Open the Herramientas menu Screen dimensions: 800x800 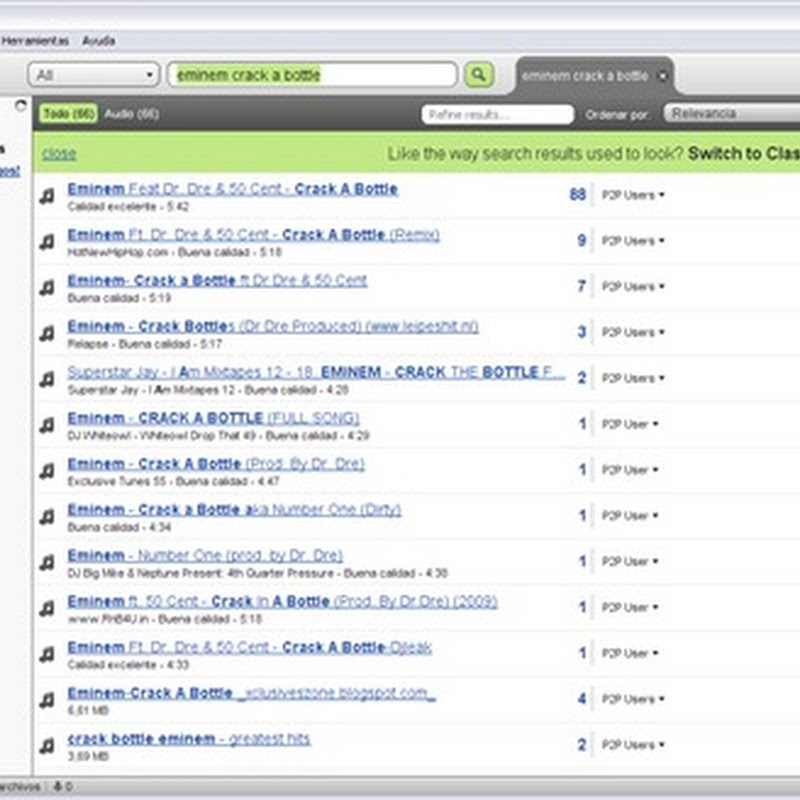35,41
